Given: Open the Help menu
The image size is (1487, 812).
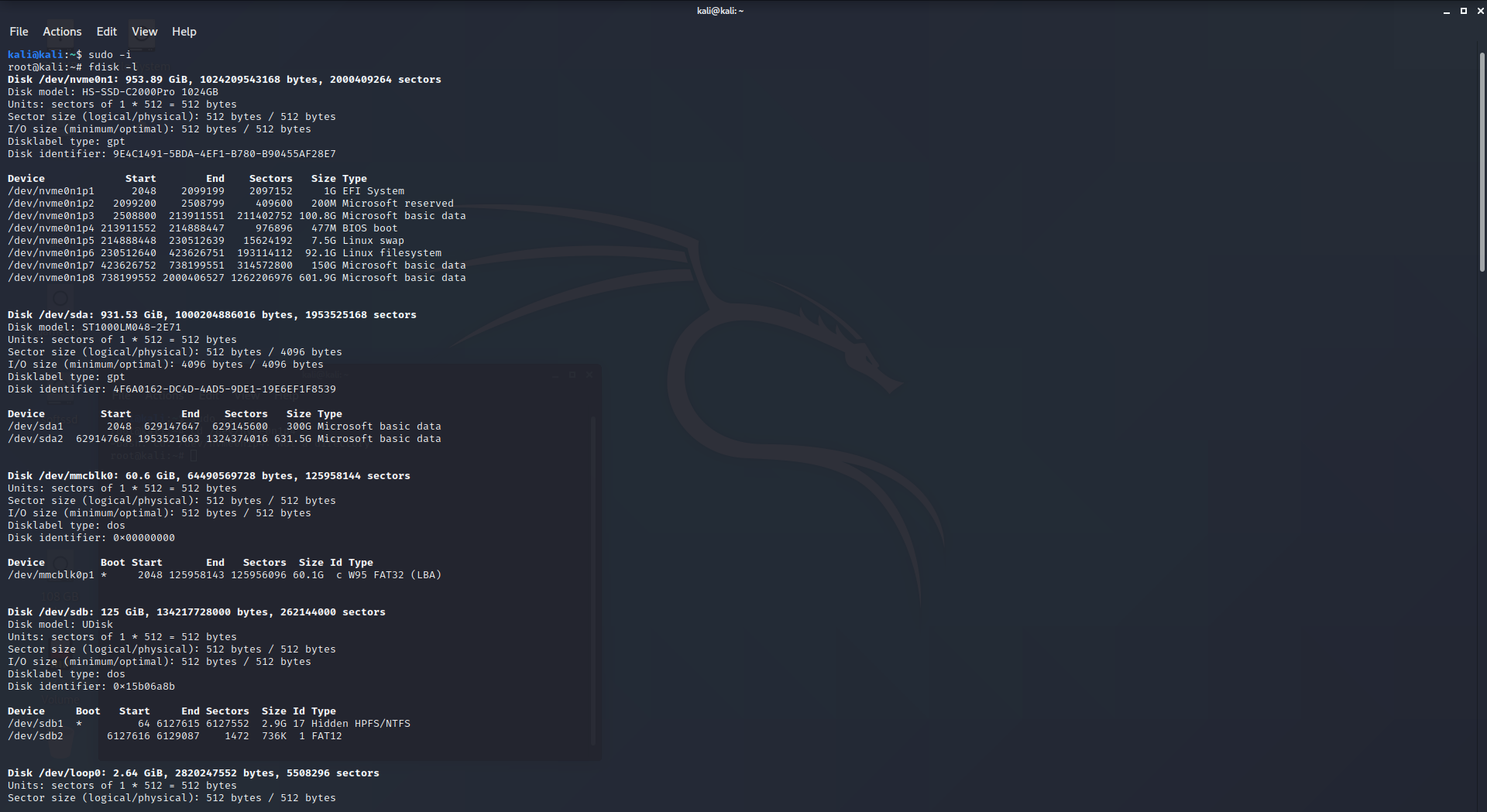Looking at the screenshot, I should pos(184,32).
